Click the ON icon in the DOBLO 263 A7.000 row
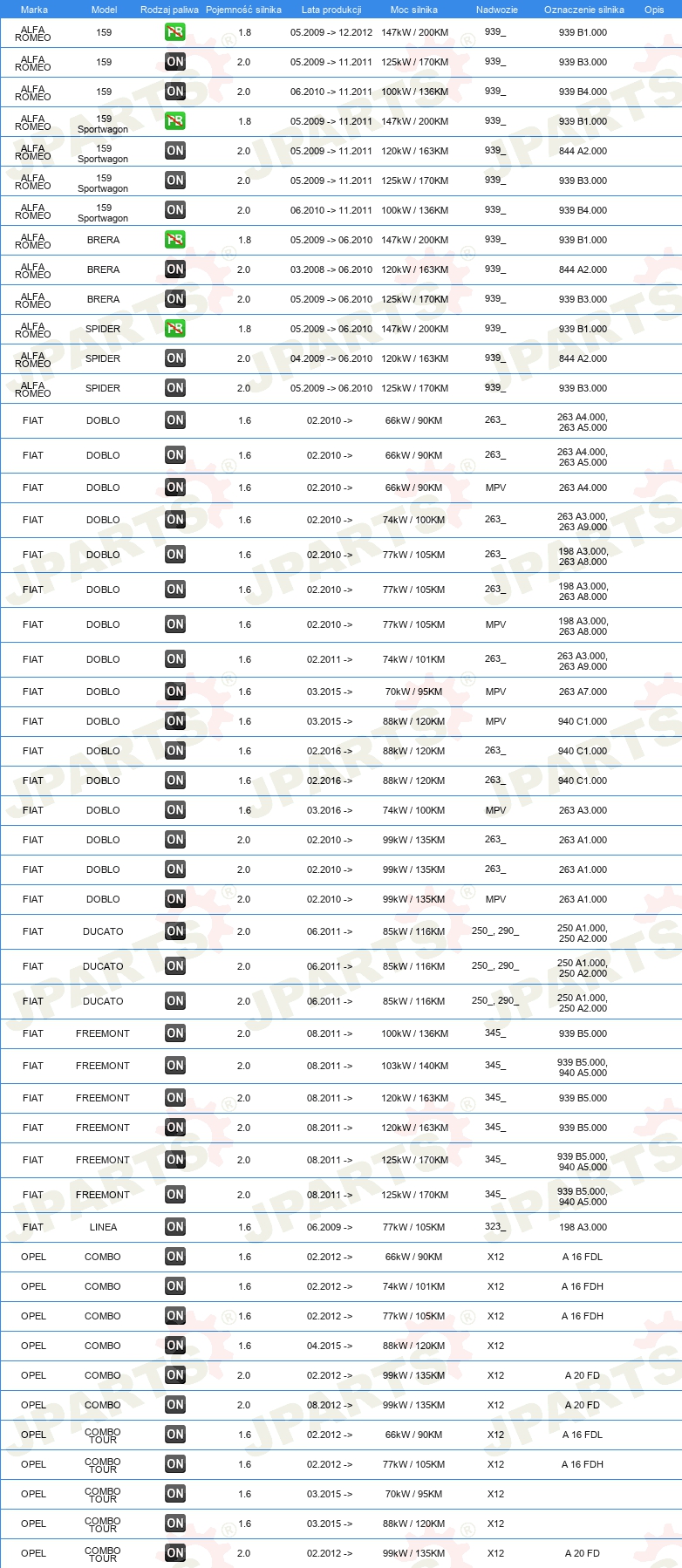The height and width of the screenshot is (1568, 682). 175,692
